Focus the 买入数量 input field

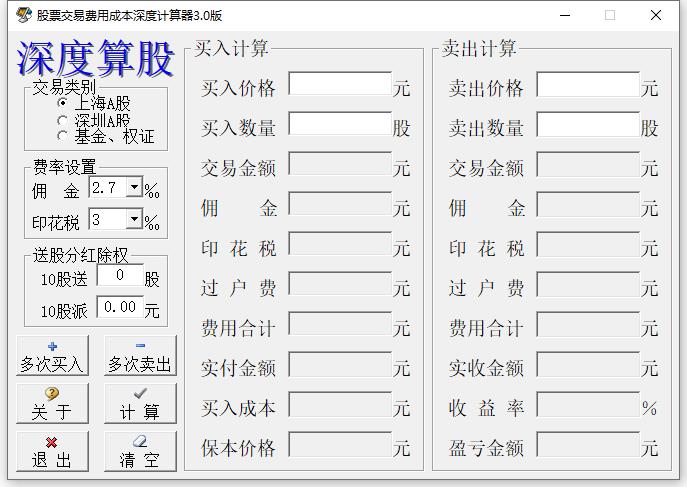click(x=340, y=126)
